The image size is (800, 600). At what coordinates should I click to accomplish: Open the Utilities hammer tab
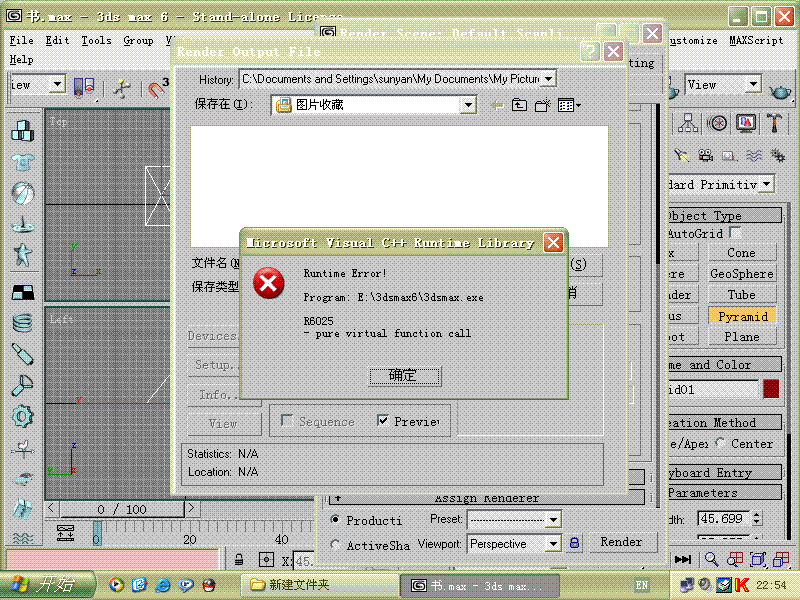pos(774,123)
